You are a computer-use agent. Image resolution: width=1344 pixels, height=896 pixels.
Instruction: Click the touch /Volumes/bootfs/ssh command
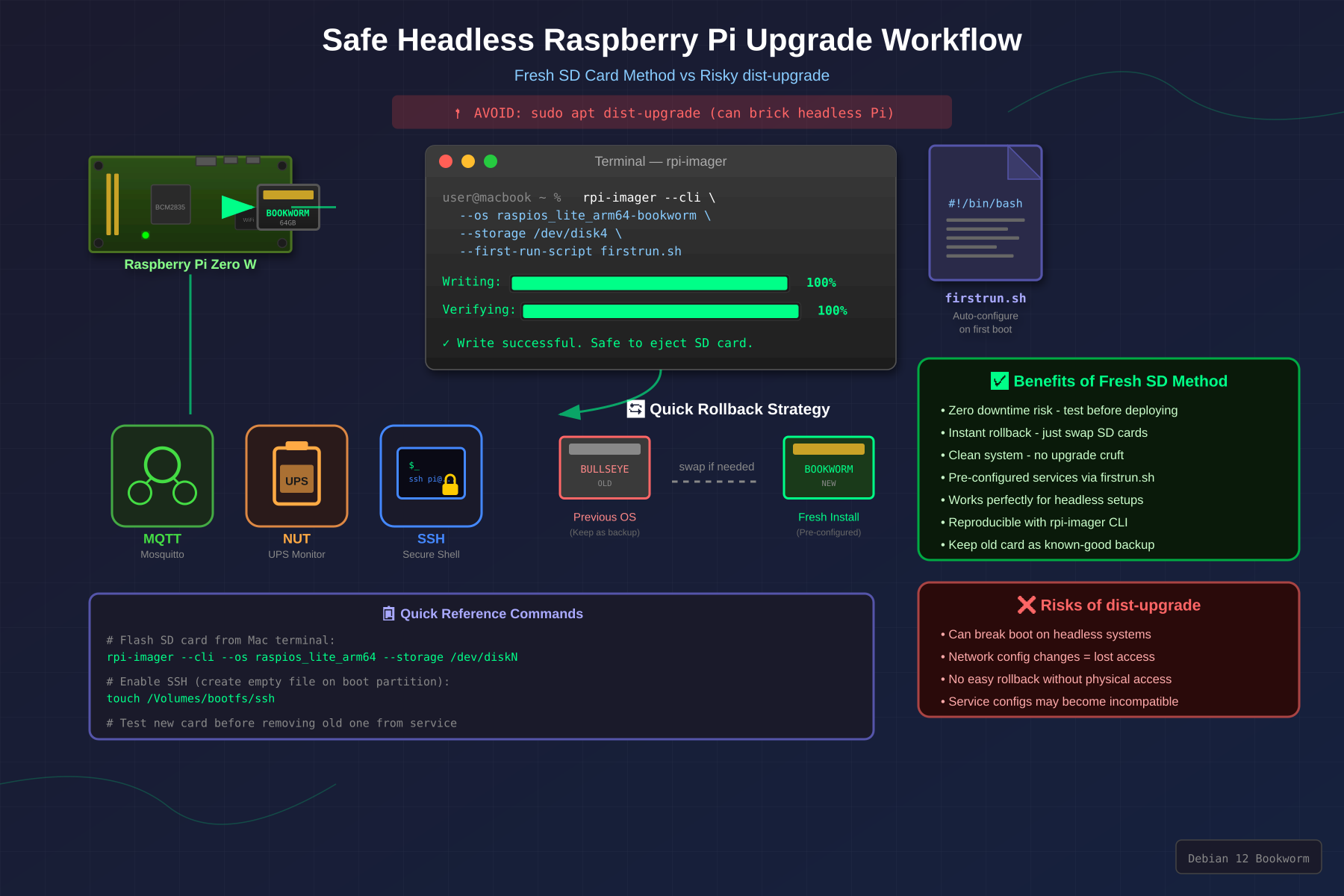click(190, 698)
